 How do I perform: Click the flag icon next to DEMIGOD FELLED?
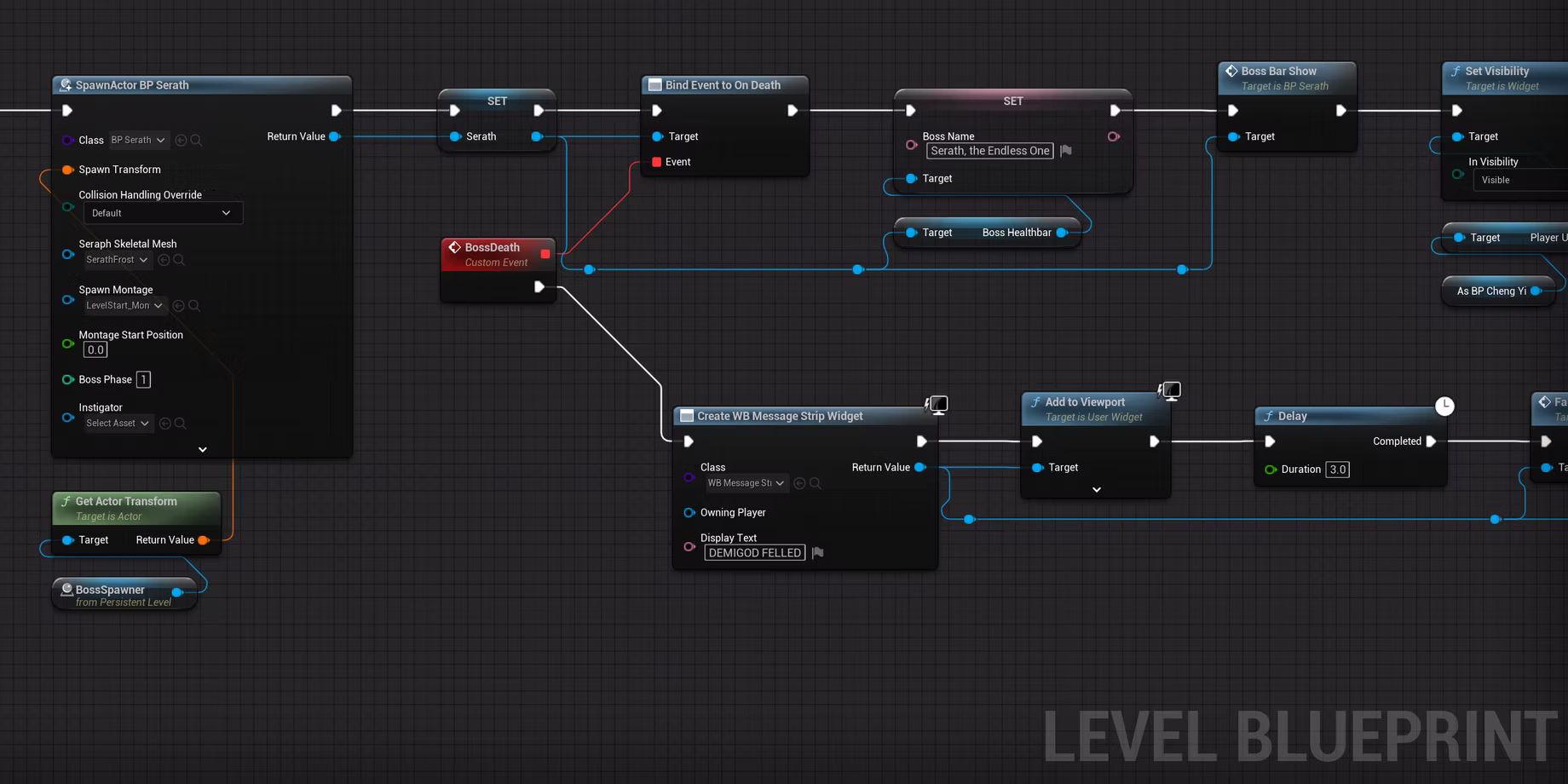coord(818,553)
